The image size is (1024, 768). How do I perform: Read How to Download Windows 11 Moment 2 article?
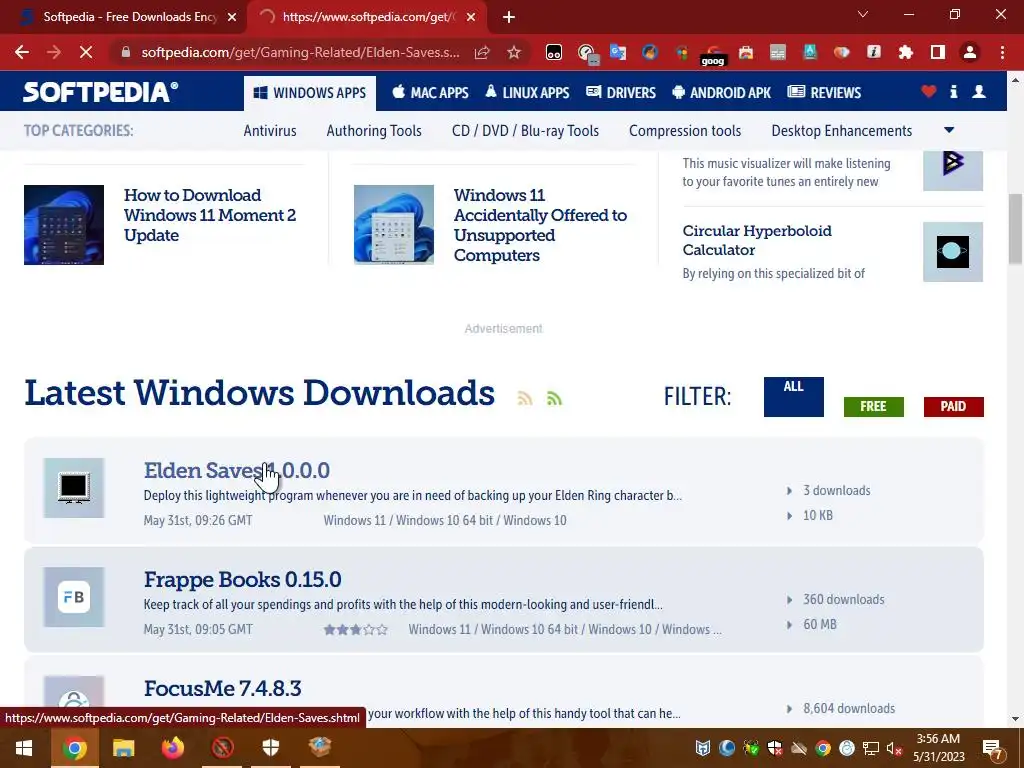(210, 215)
